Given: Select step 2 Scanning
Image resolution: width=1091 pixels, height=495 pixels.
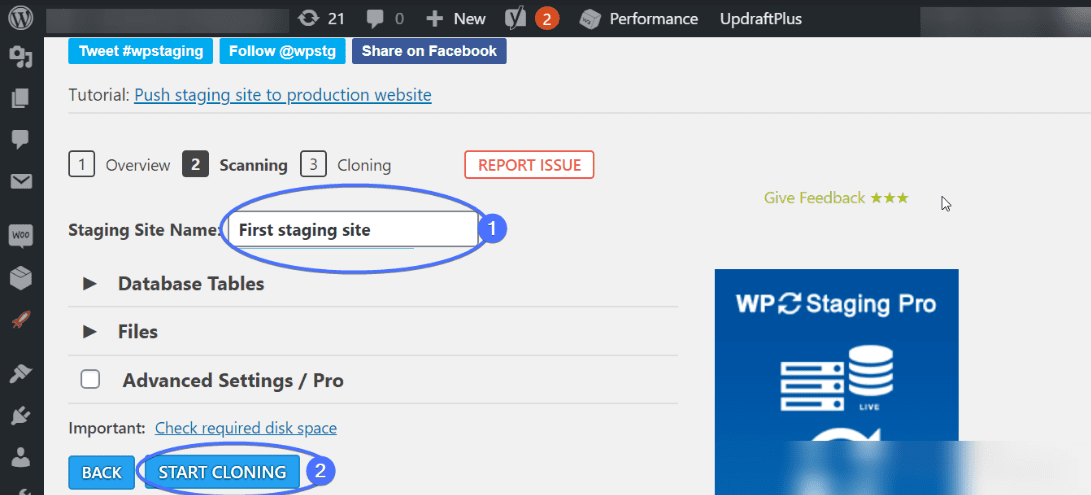Looking at the screenshot, I should (x=234, y=165).
